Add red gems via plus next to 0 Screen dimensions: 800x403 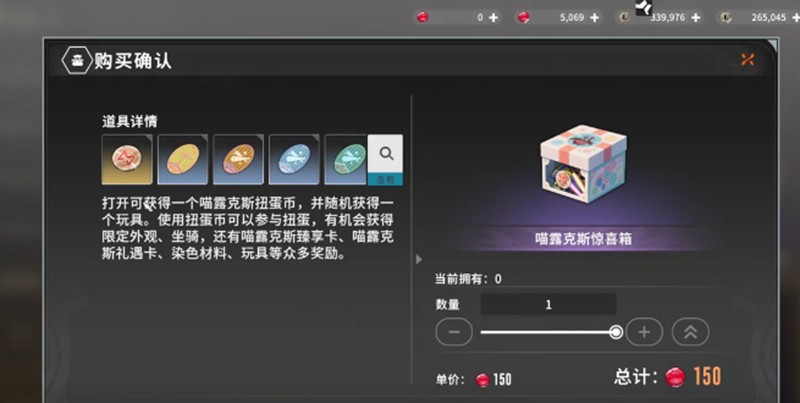coord(493,17)
